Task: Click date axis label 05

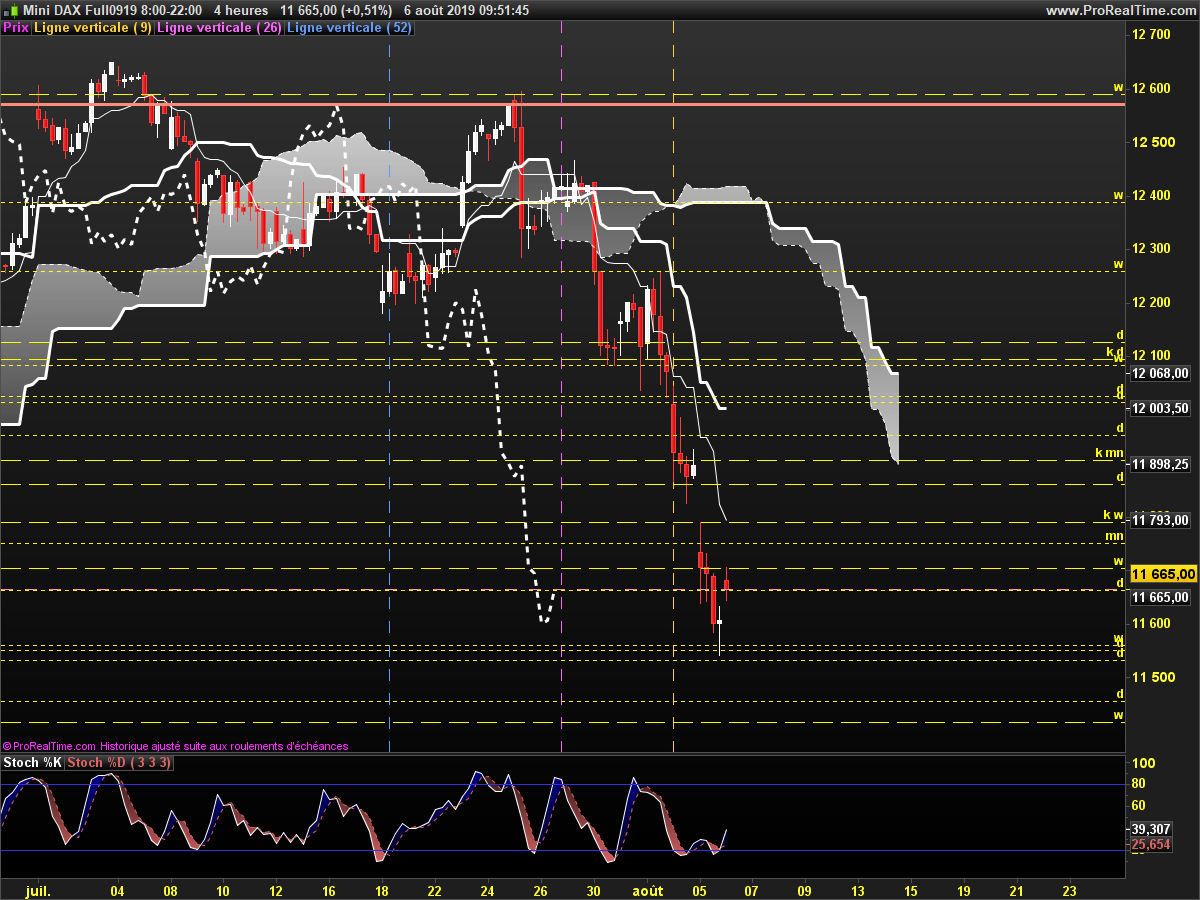Action: tap(699, 889)
